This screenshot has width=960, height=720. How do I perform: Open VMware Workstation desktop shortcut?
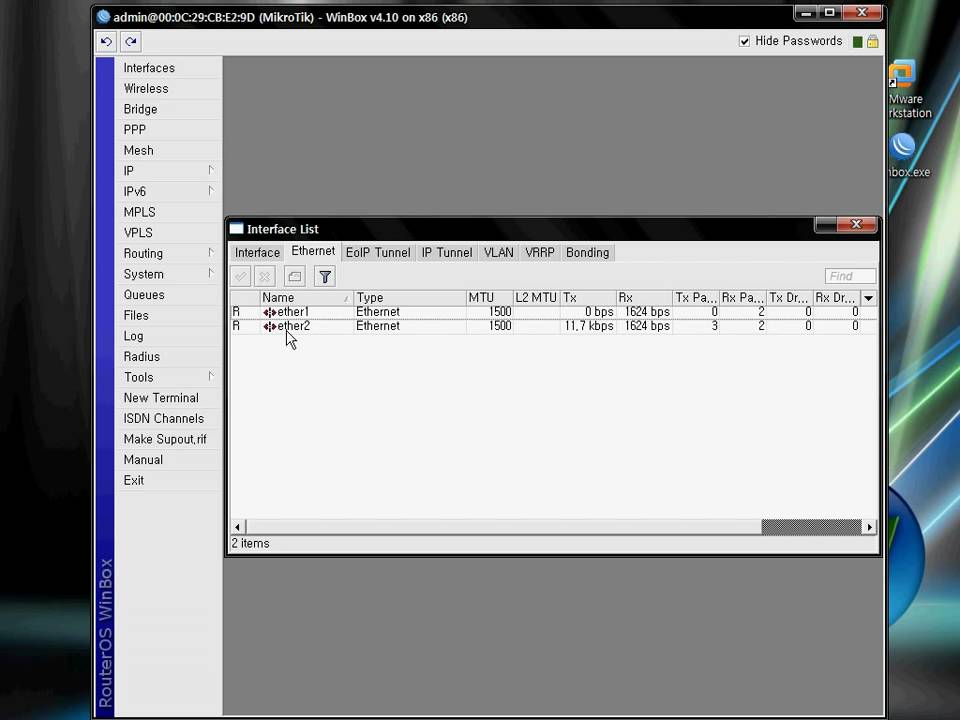point(910,90)
